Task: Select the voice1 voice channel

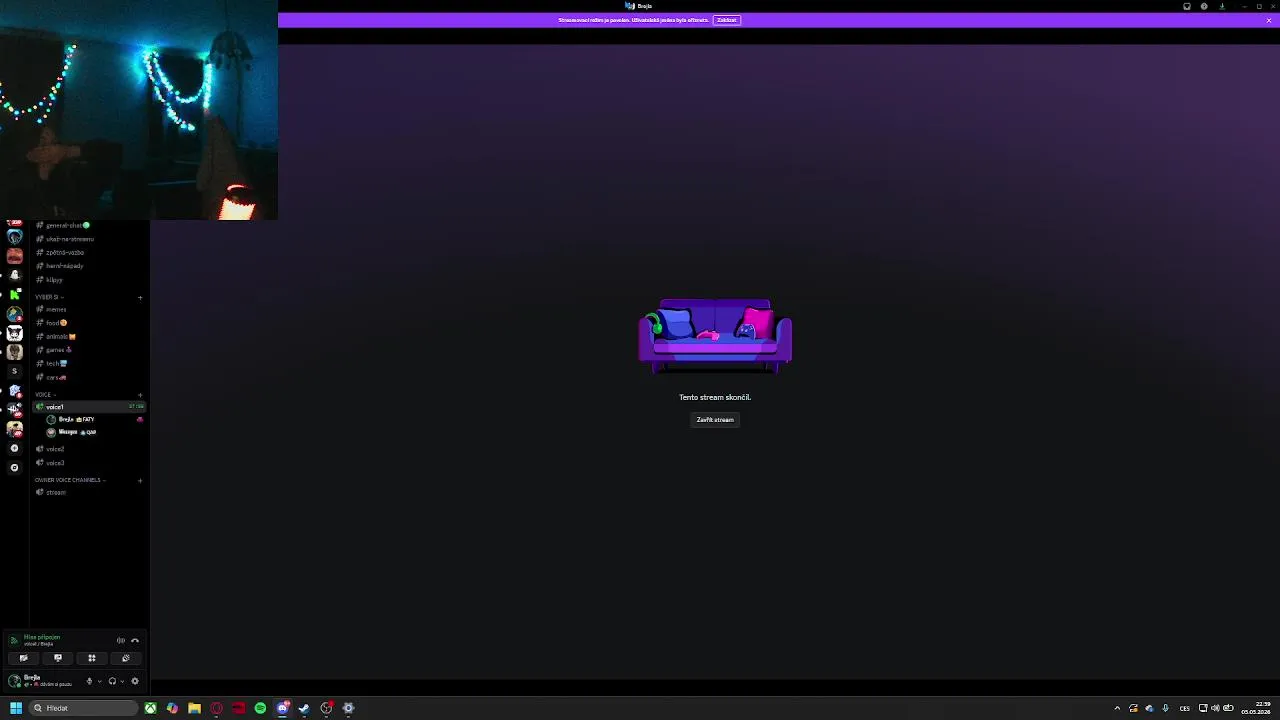Action: point(89,407)
